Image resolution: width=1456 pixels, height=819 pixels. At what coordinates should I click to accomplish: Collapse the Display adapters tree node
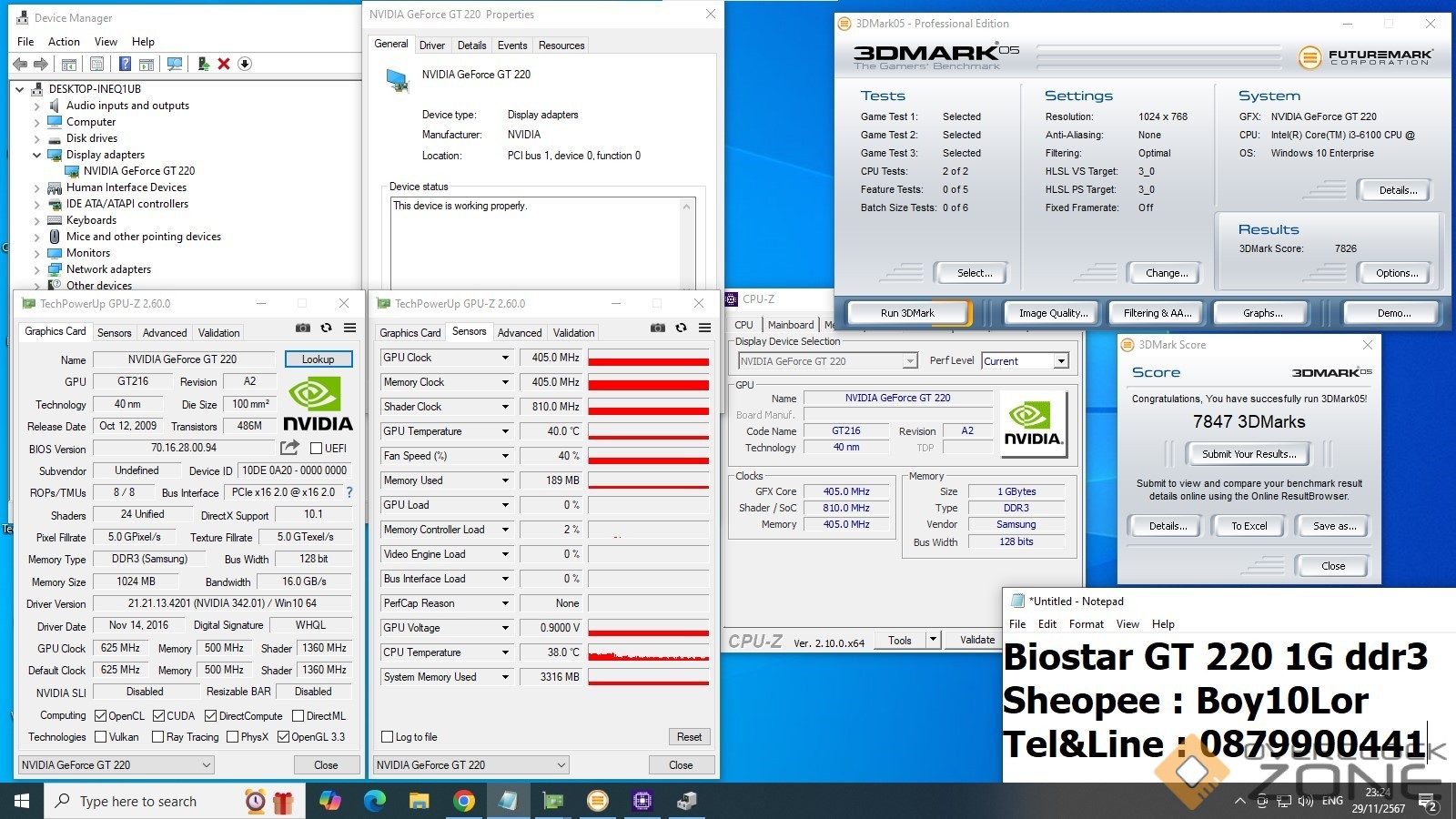37,155
